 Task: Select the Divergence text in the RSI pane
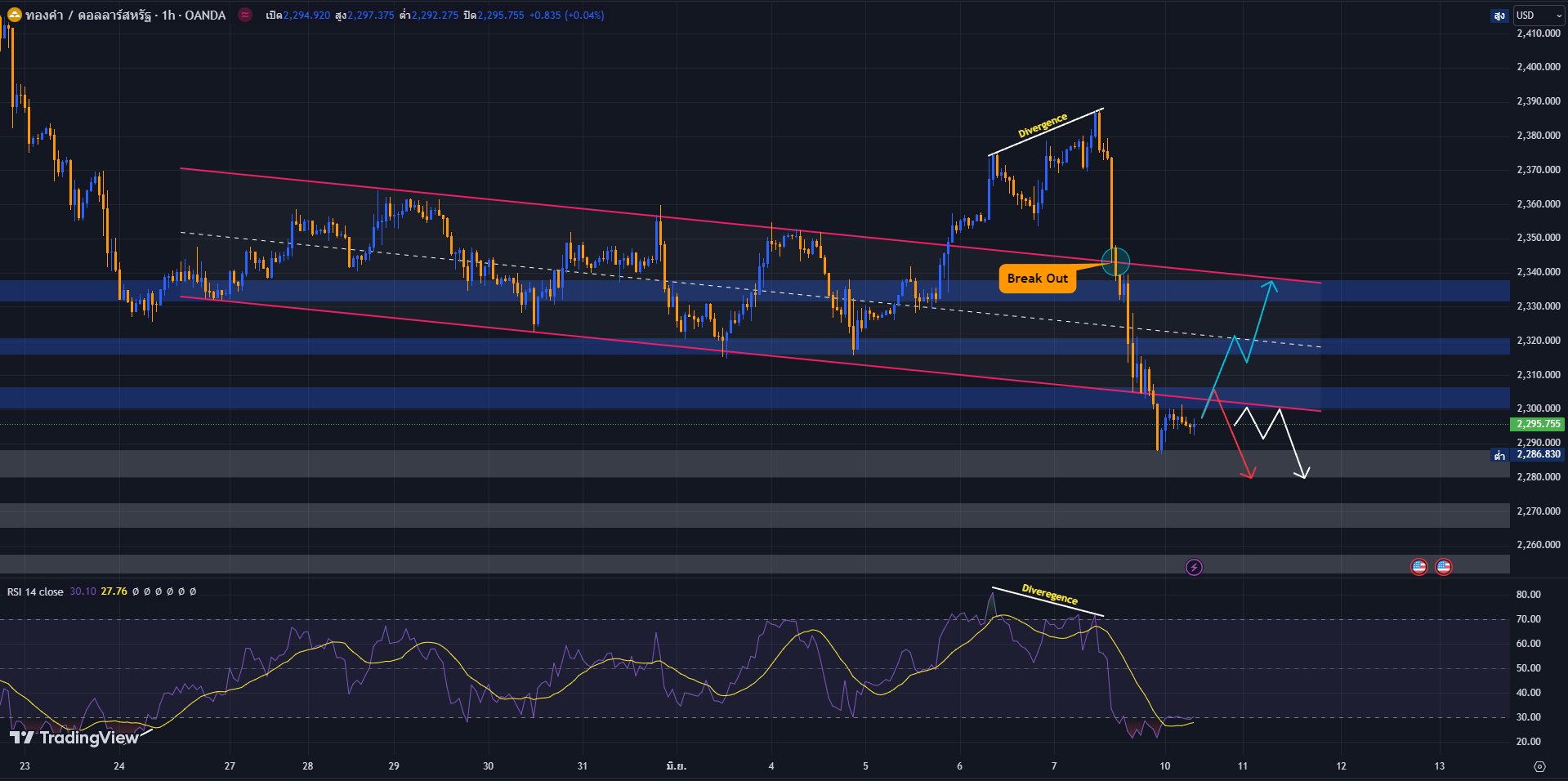click(1050, 595)
